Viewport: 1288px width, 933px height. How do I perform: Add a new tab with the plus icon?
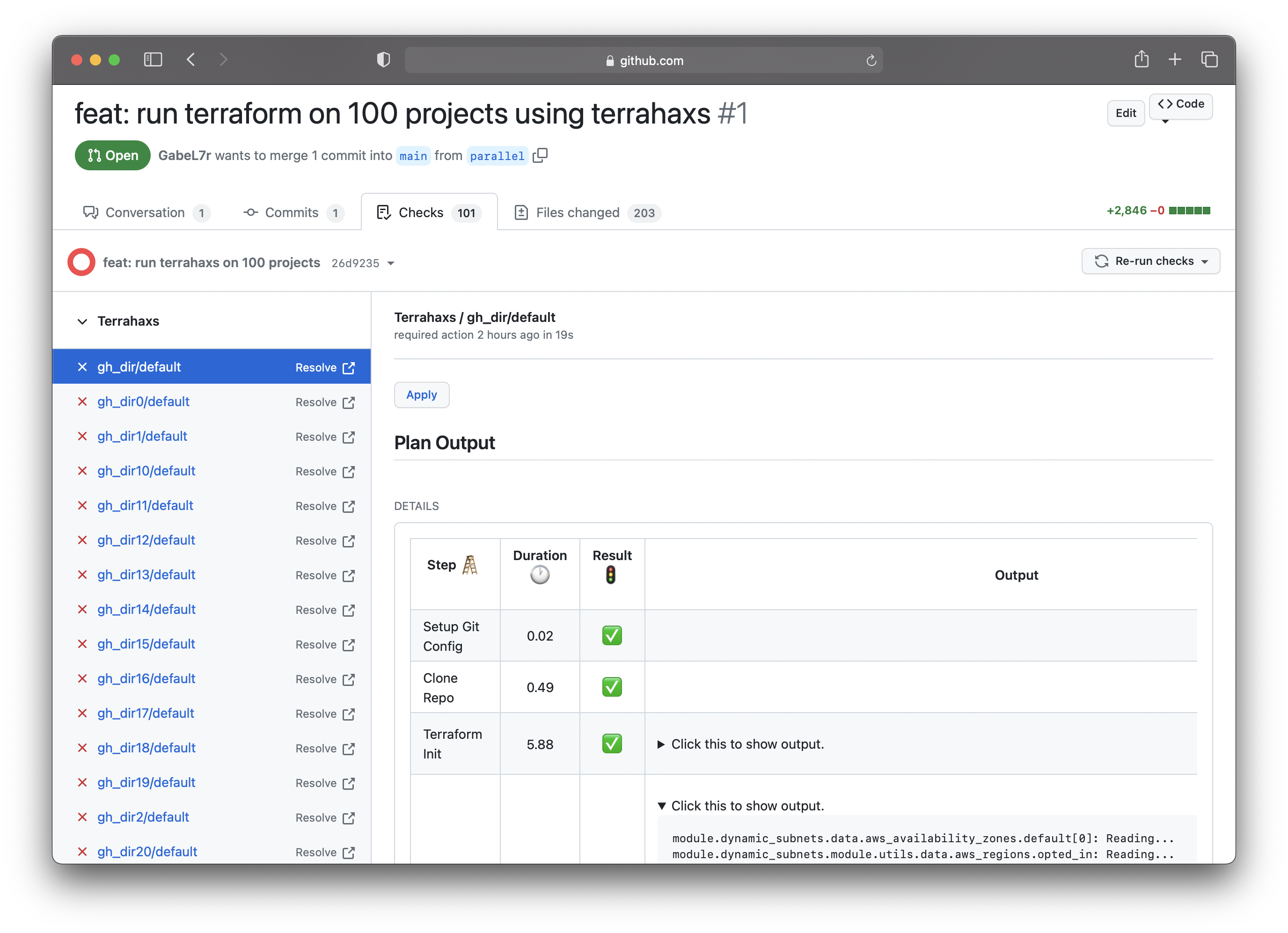pos(1174,59)
